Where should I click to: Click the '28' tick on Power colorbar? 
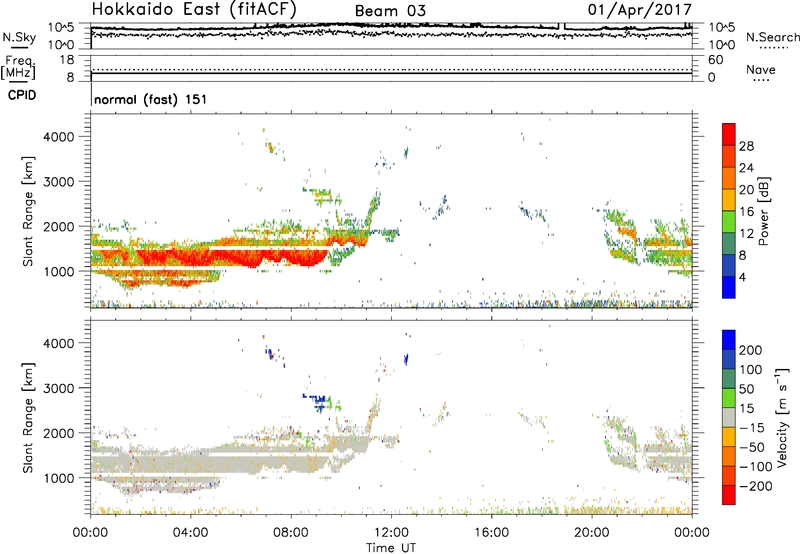(x=746, y=146)
